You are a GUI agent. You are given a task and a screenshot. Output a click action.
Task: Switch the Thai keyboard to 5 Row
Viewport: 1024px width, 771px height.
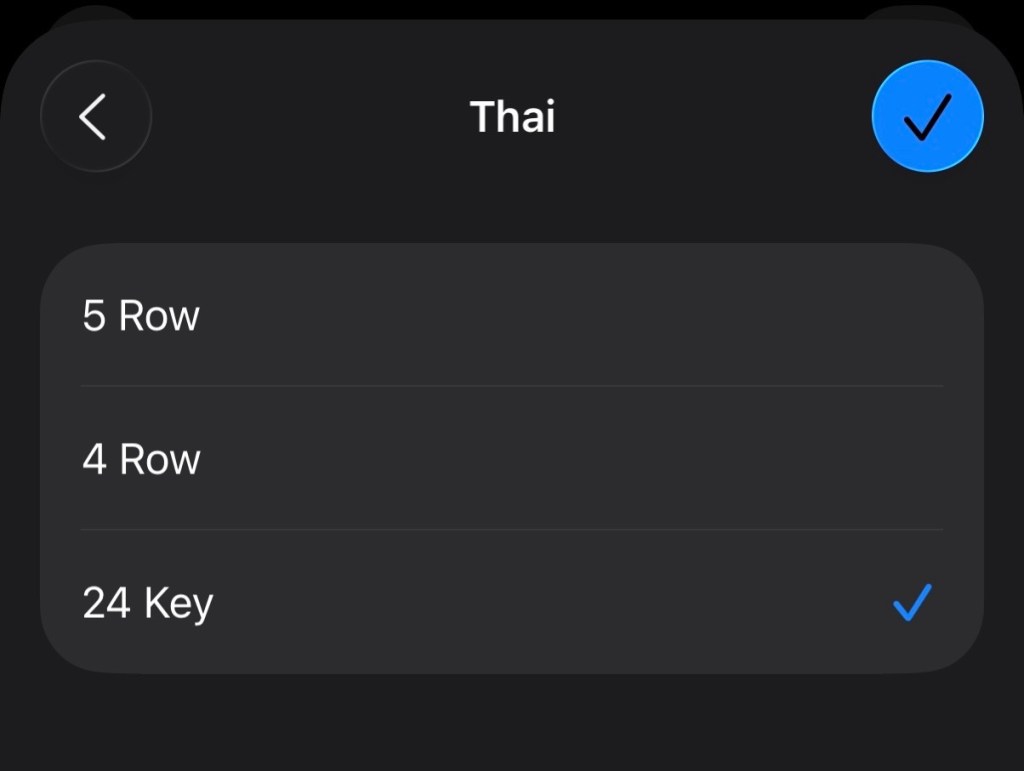[510, 316]
